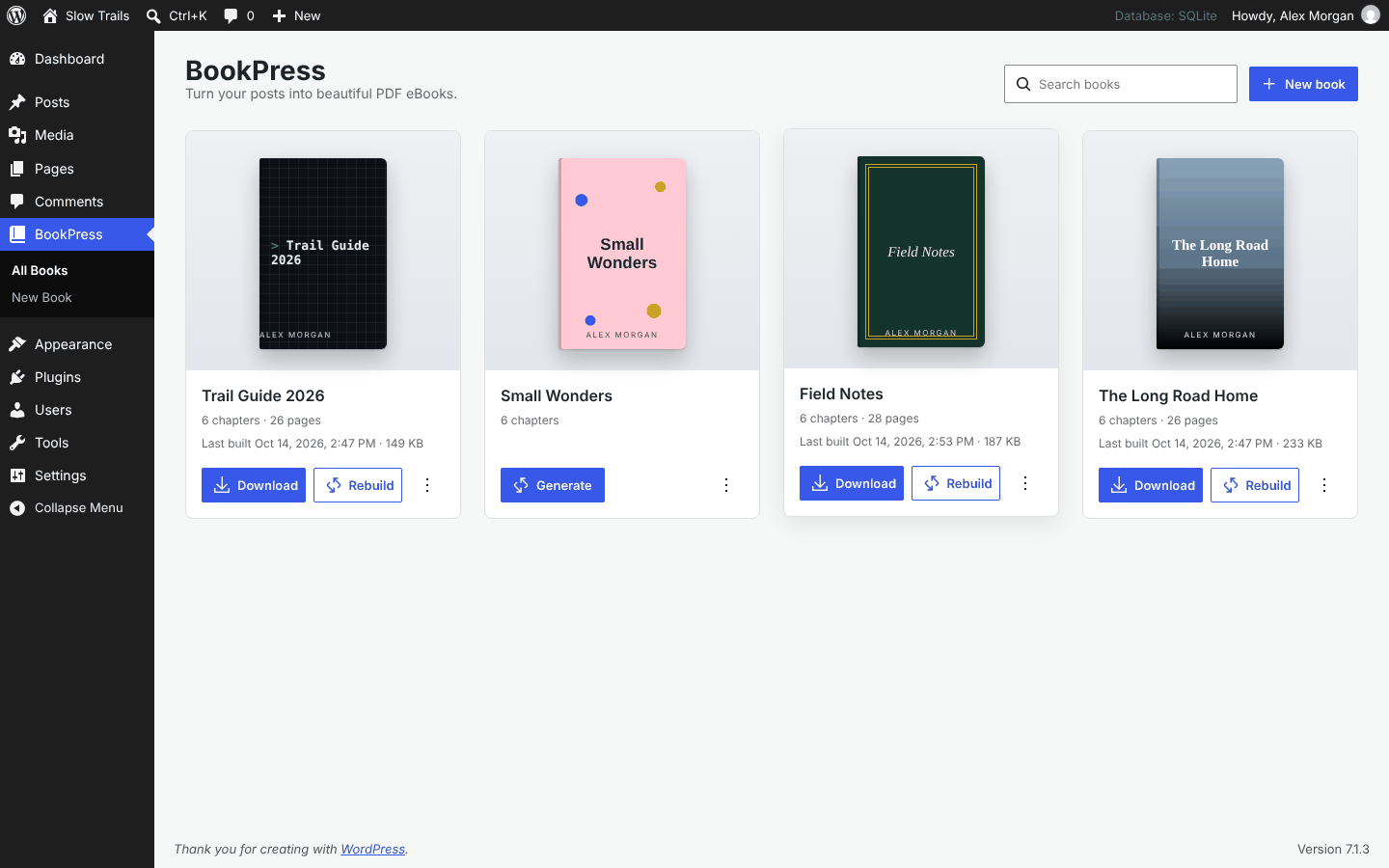
Task: Focus the Search books field
Action: (x=1121, y=84)
